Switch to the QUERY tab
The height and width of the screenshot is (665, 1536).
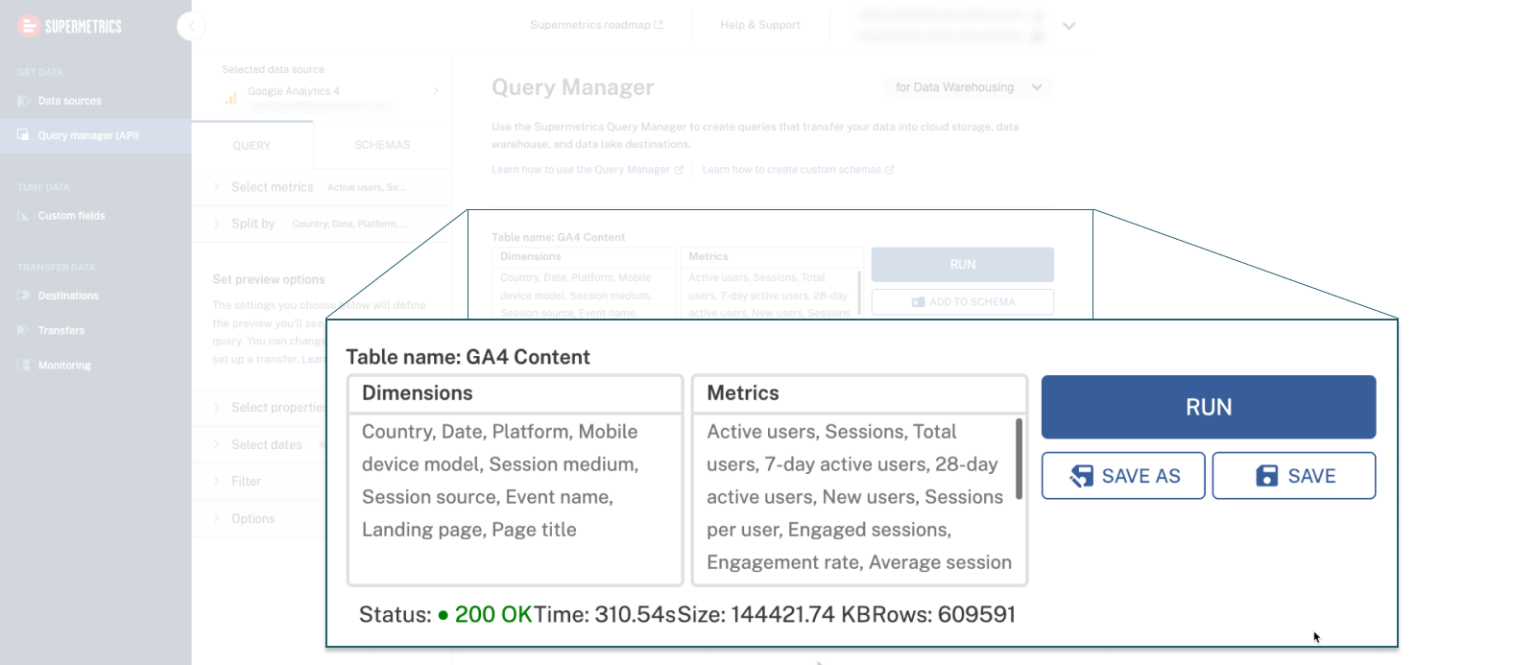(x=253, y=145)
